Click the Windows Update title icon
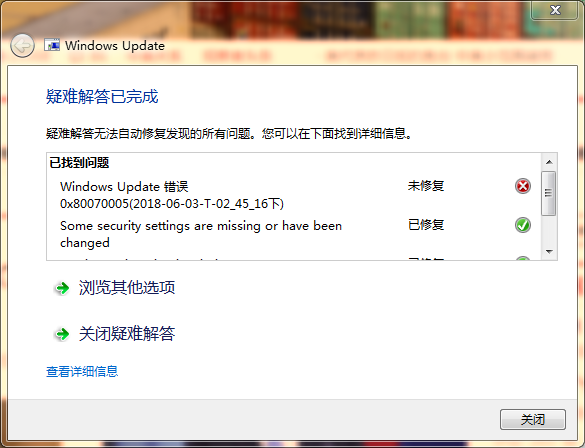The image size is (585, 448). [52, 45]
